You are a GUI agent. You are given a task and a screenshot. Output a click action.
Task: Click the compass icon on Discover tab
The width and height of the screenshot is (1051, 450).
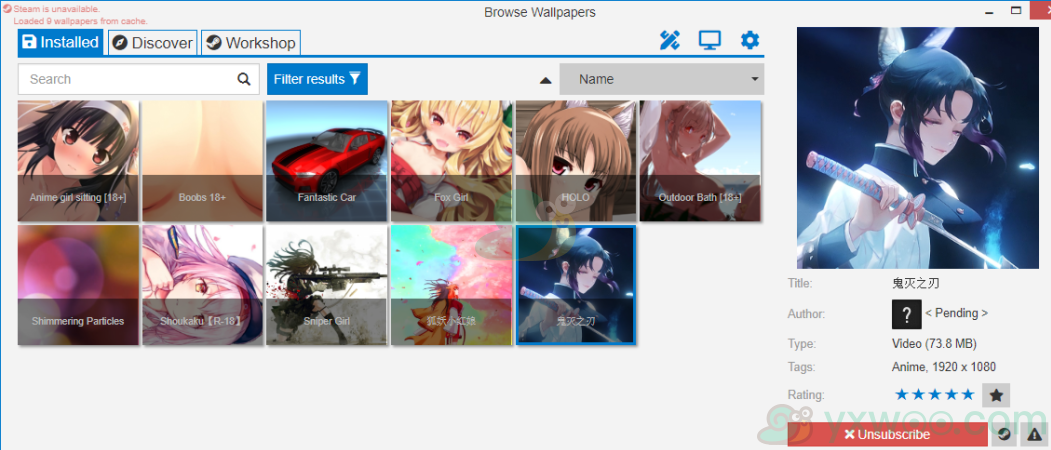click(120, 43)
